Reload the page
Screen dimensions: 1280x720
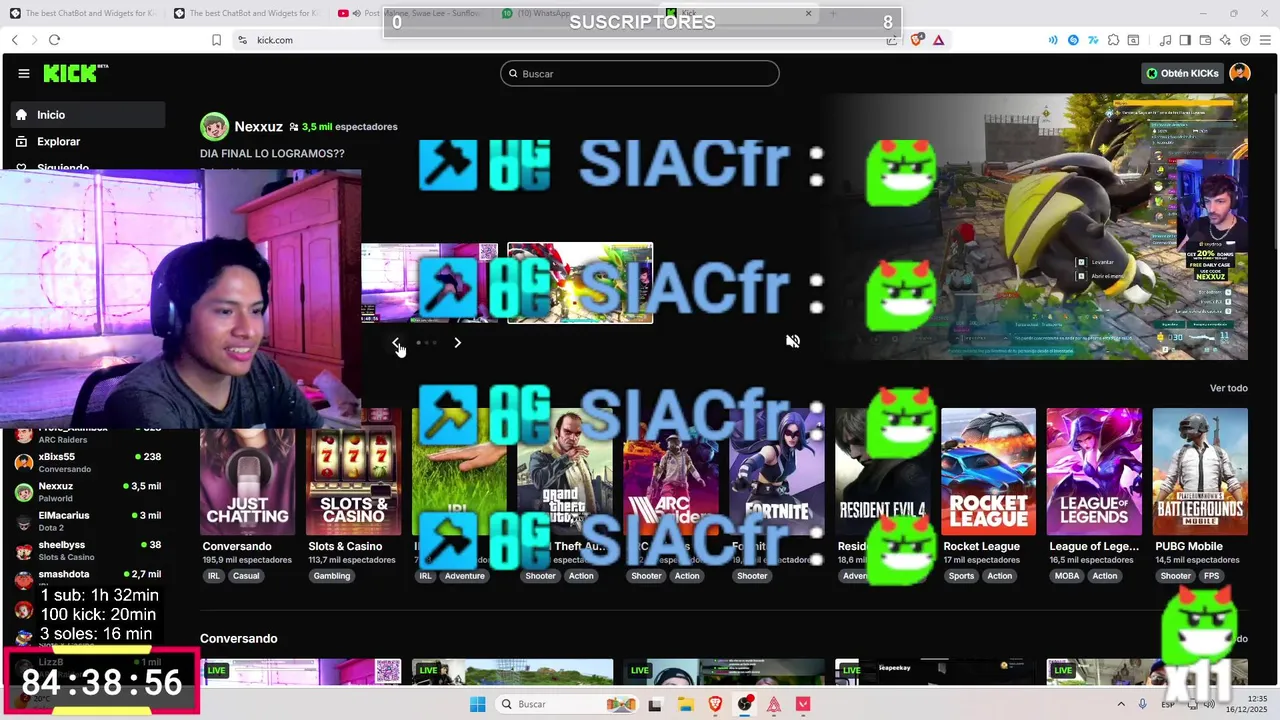[x=54, y=40]
